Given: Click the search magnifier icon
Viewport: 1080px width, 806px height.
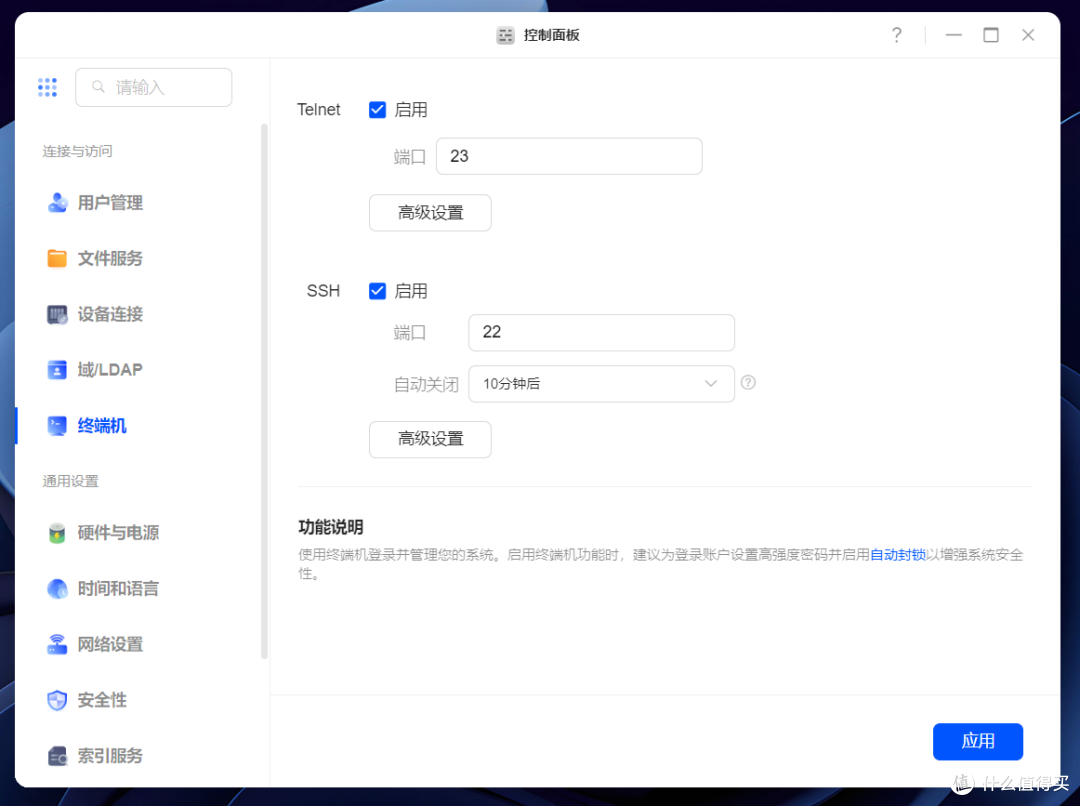Looking at the screenshot, I should [98, 87].
